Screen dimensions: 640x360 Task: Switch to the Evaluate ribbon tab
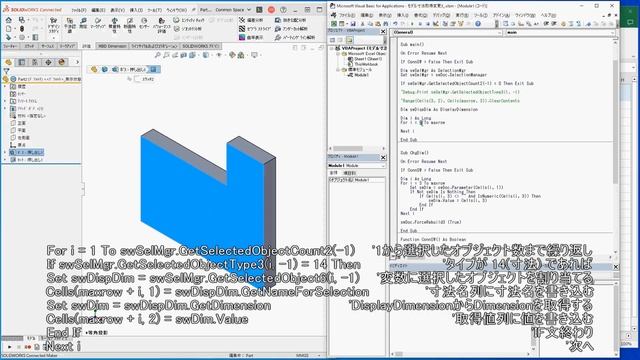coord(86,47)
